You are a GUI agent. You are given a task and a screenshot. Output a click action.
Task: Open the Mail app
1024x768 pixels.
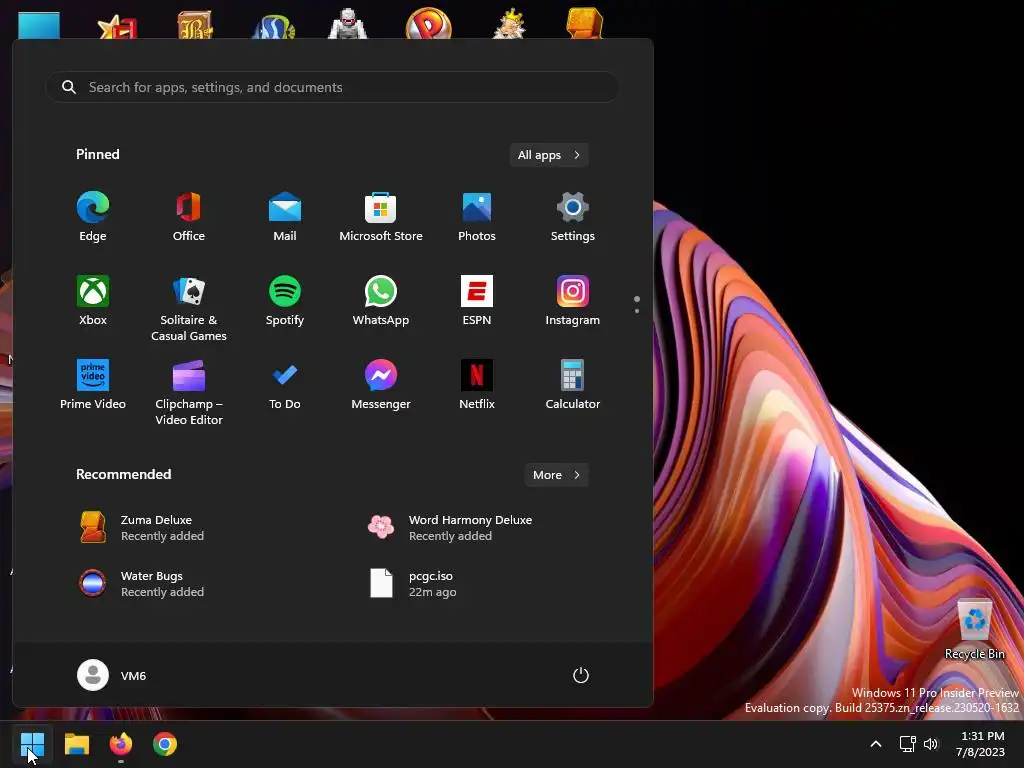(285, 217)
